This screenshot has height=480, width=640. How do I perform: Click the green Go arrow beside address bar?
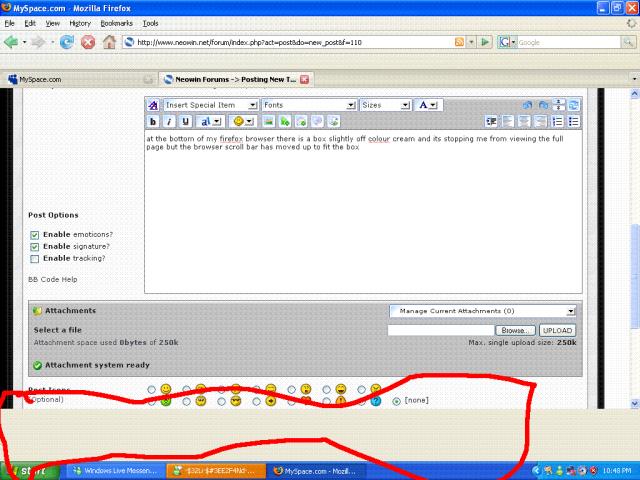[485, 42]
